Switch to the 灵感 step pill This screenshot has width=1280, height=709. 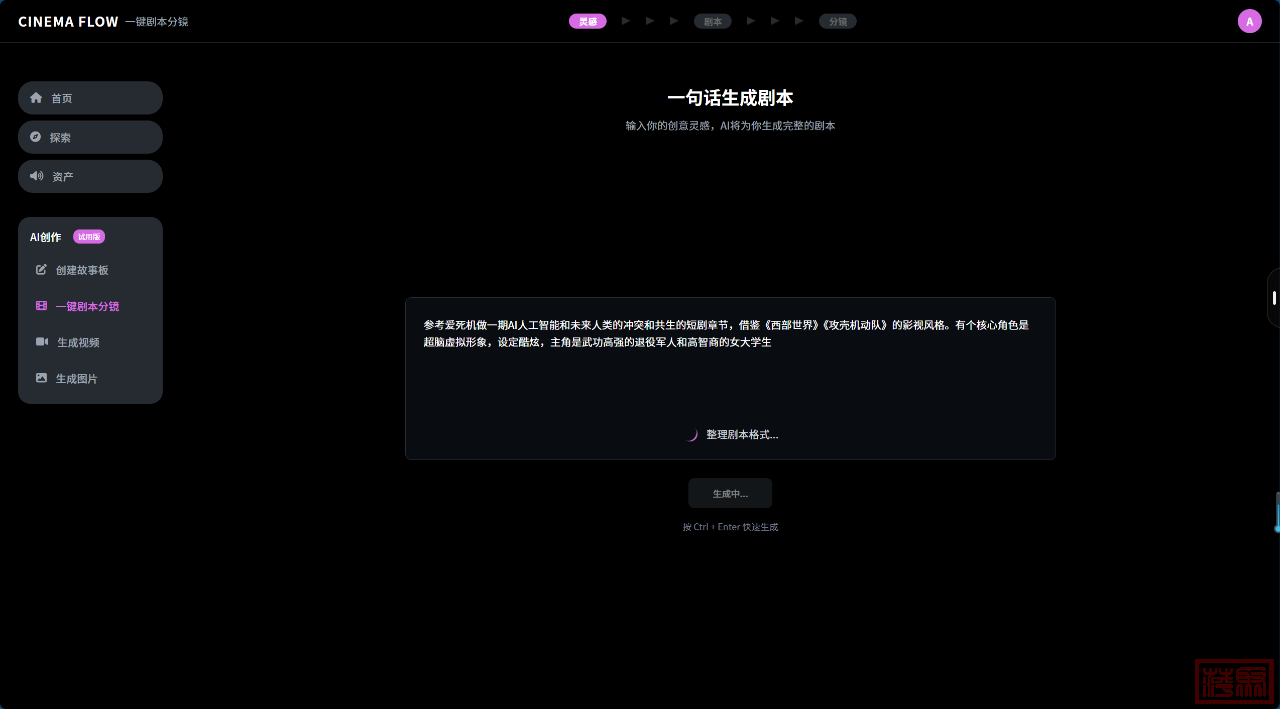(587, 21)
